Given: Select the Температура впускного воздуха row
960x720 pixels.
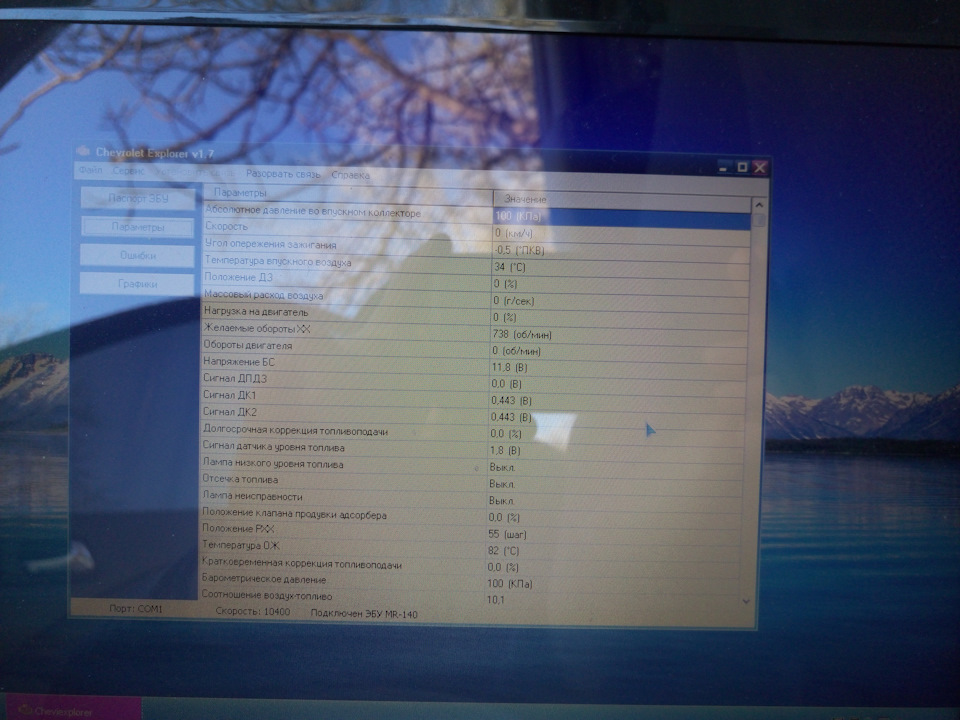Looking at the screenshot, I should 476,264.
